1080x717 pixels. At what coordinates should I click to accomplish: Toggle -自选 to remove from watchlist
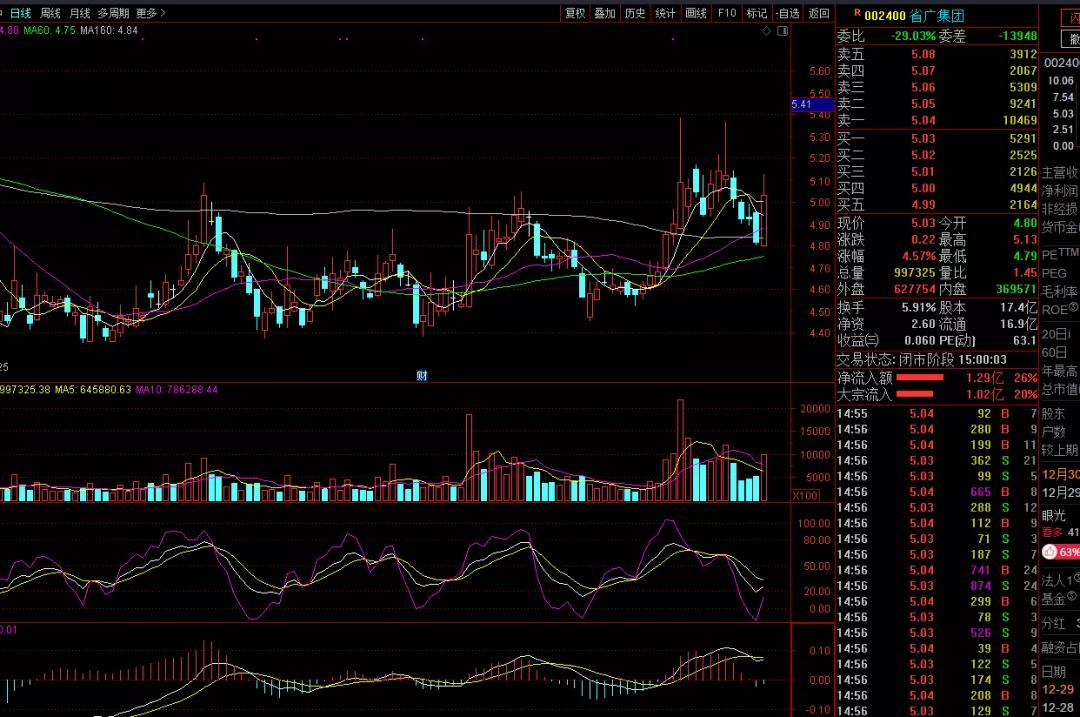788,13
